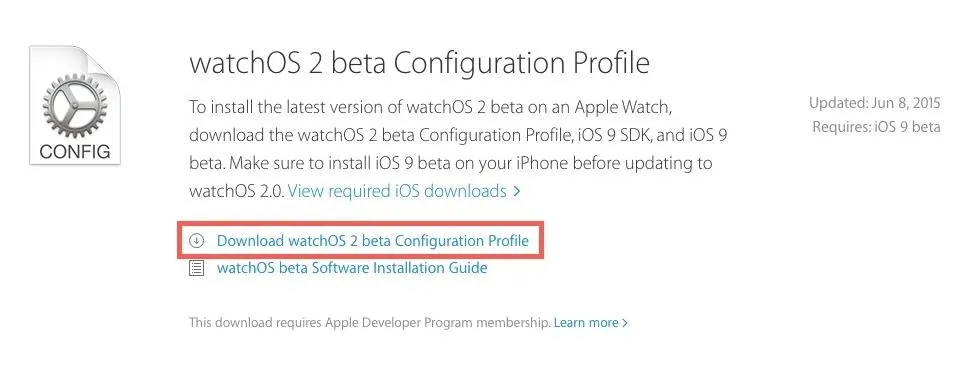
Task: Open the watchOS beta Software Installation Guide
Action: (x=352, y=268)
